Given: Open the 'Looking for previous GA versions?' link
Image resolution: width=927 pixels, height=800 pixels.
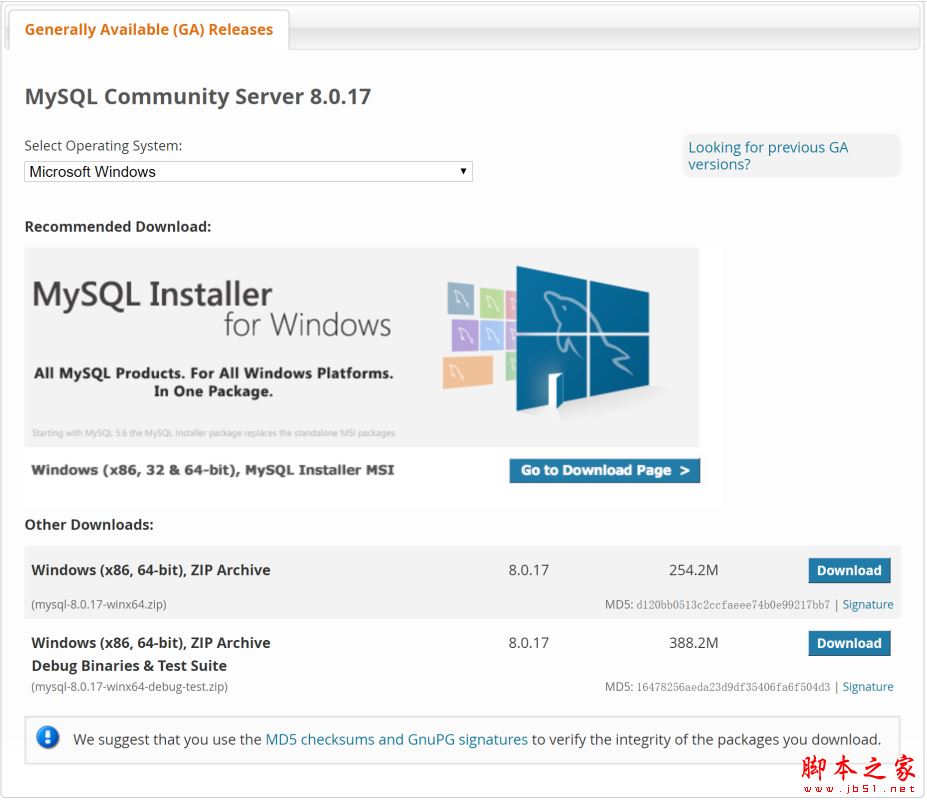Looking at the screenshot, I should point(768,156).
